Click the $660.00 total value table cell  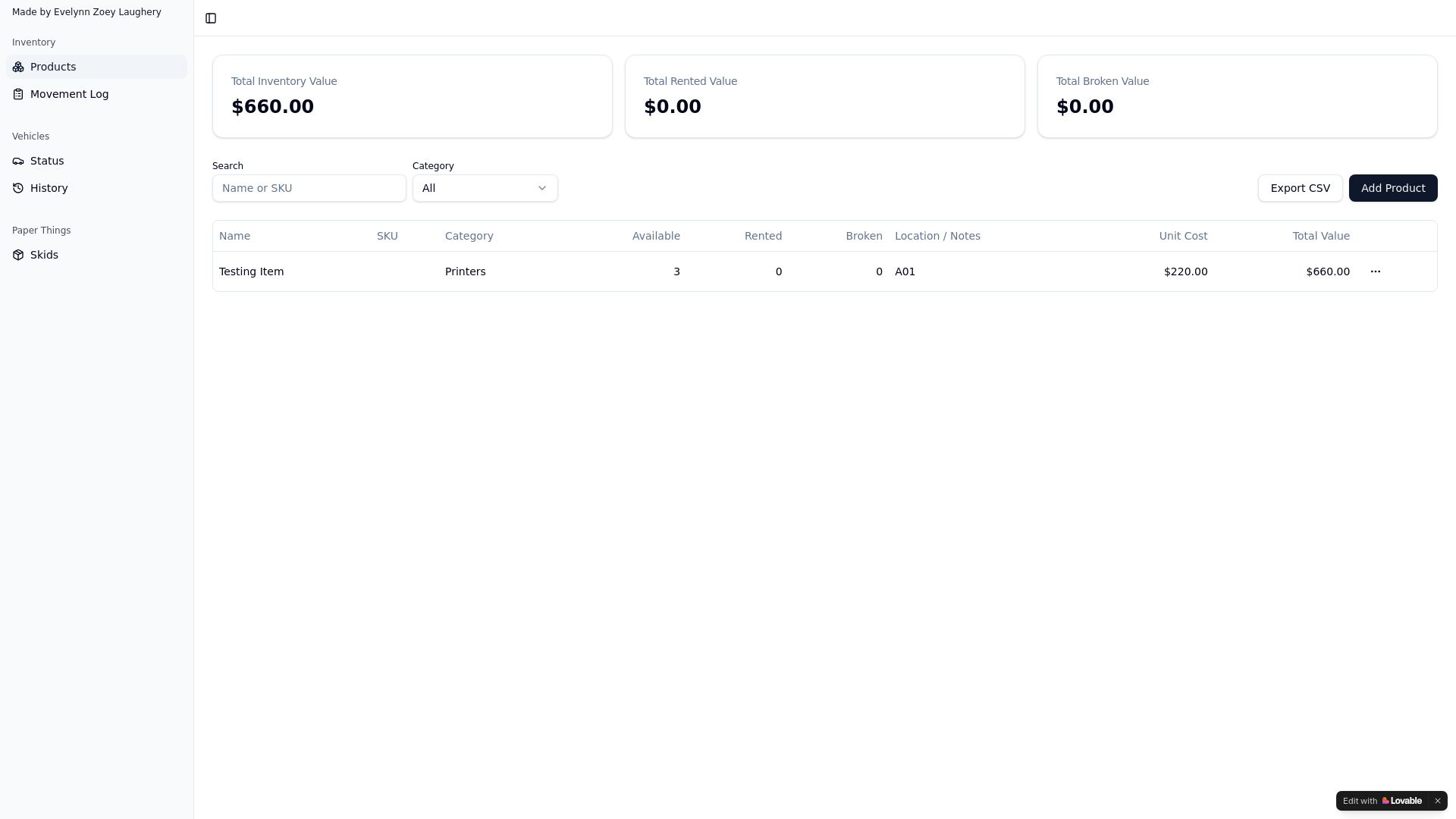click(x=1328, y=271)
